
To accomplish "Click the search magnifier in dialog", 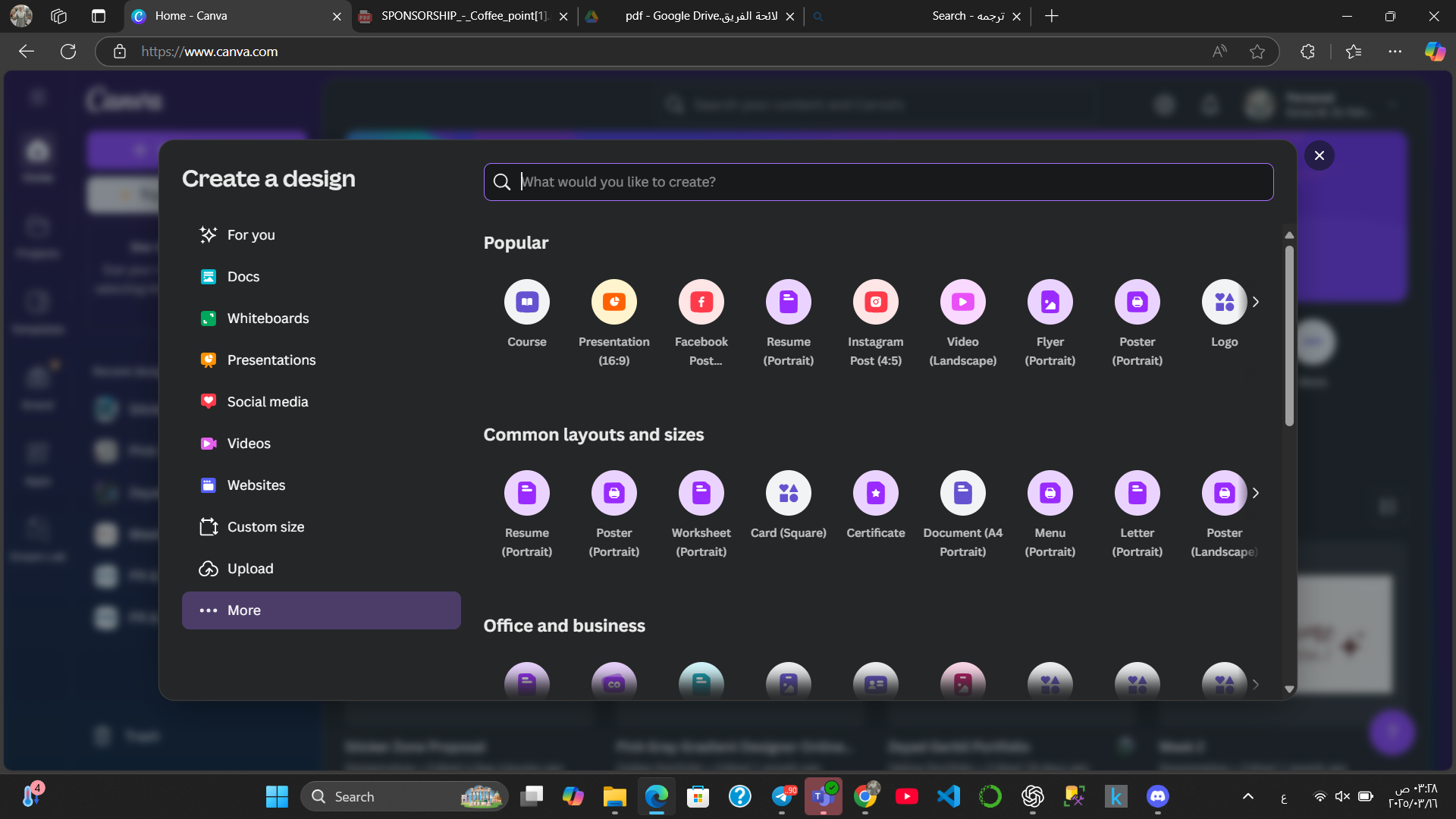I will [x=501, y=182].
